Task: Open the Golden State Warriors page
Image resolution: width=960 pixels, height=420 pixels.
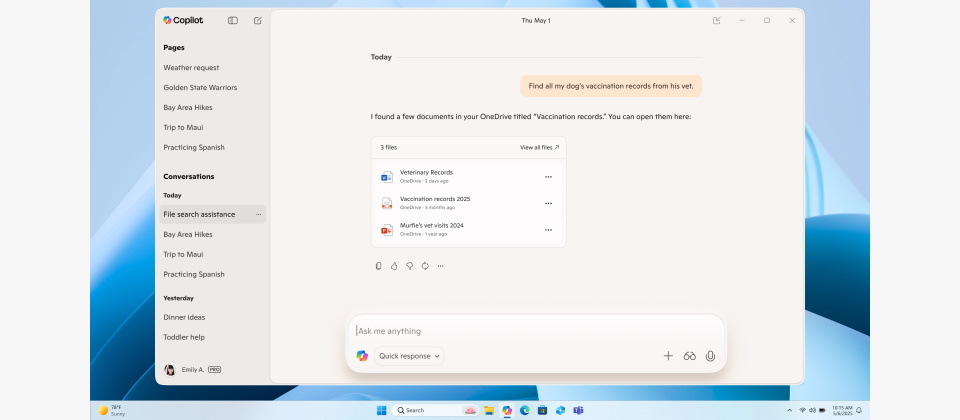Action: [200, 87]
